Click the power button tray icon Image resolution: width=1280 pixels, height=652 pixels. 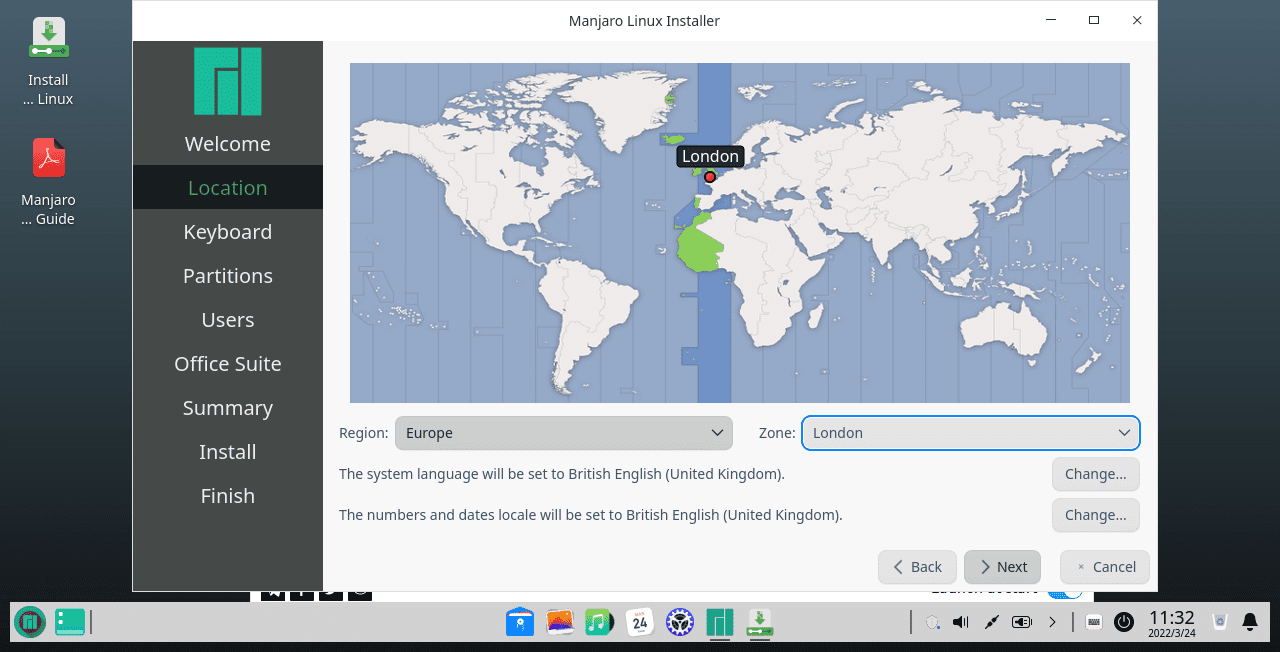click(x=1124, y=622)
